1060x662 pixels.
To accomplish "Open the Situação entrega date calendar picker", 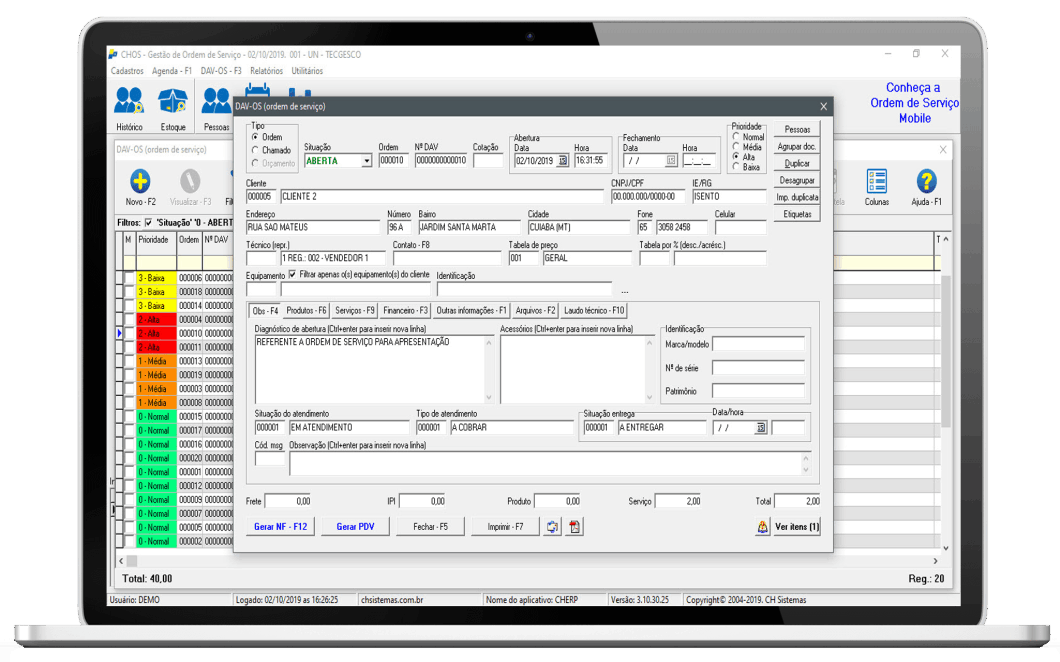I will (761, 427).
